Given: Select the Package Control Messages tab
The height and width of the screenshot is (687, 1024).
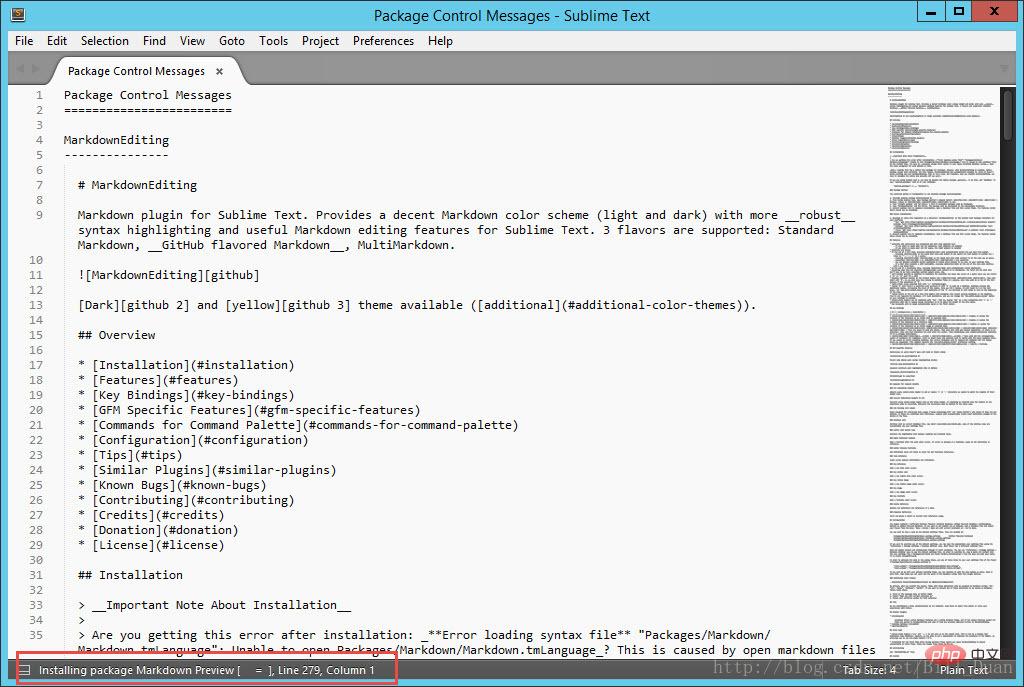Looking at the screenshot, I should point(136,71).
